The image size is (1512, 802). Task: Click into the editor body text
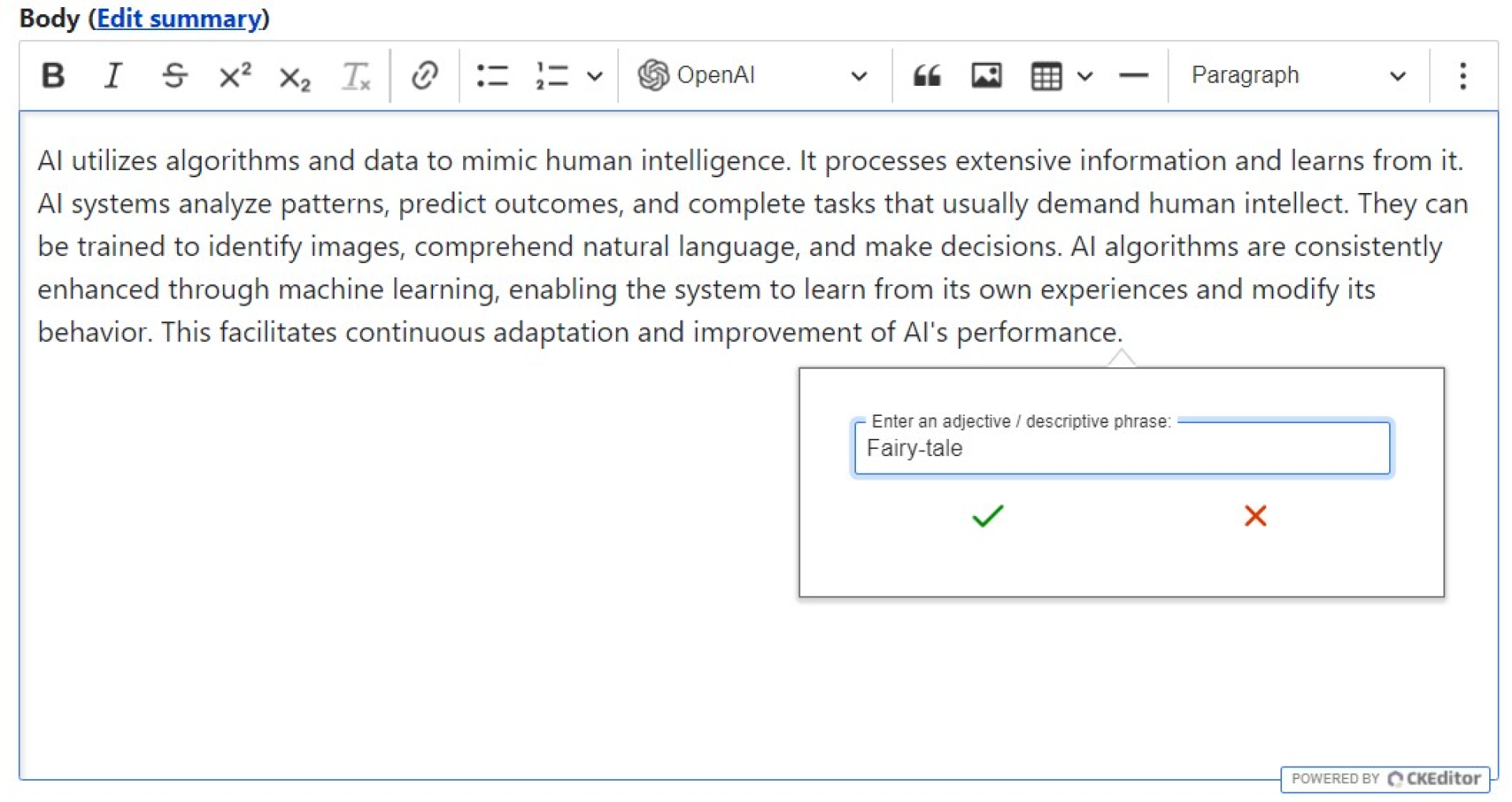[x=752, y=246]
